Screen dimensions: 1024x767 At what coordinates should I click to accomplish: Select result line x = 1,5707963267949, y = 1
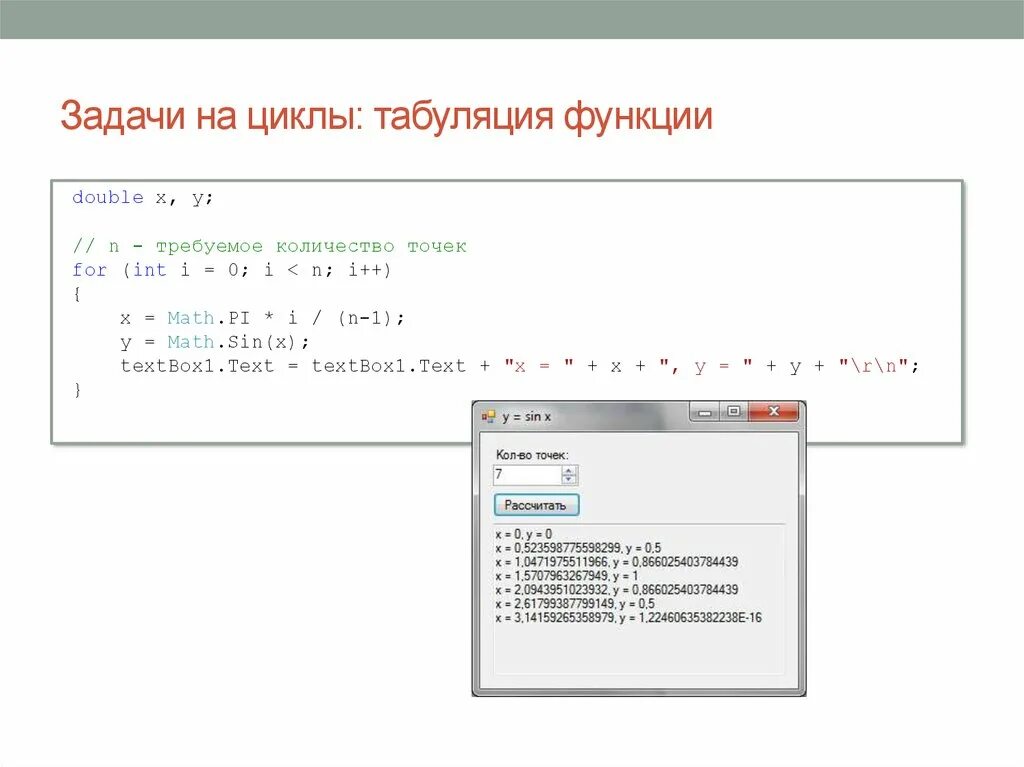coord(566,576)
